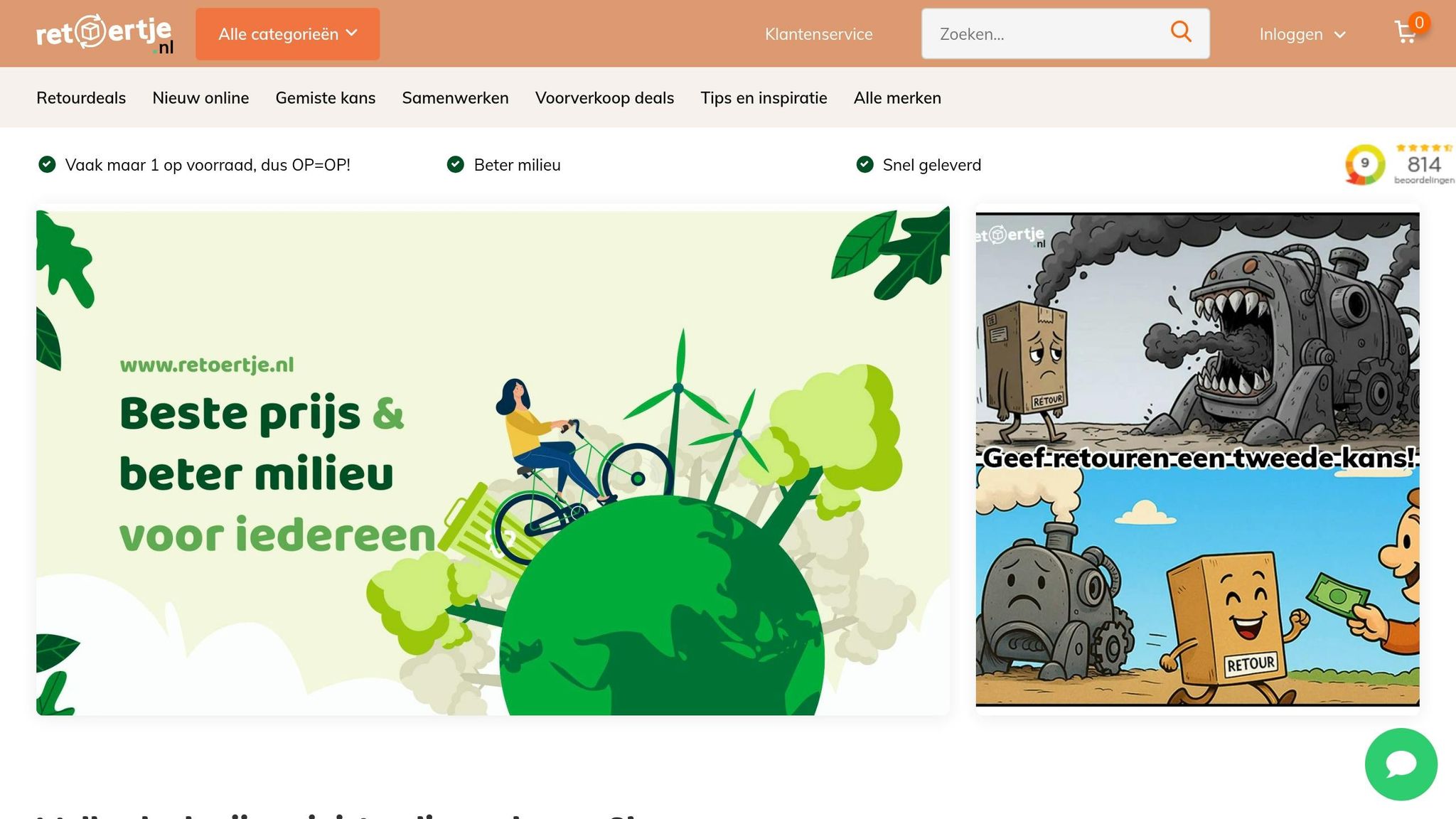
Task: Go to the Nieuw online section
Action: click(200, 98)
